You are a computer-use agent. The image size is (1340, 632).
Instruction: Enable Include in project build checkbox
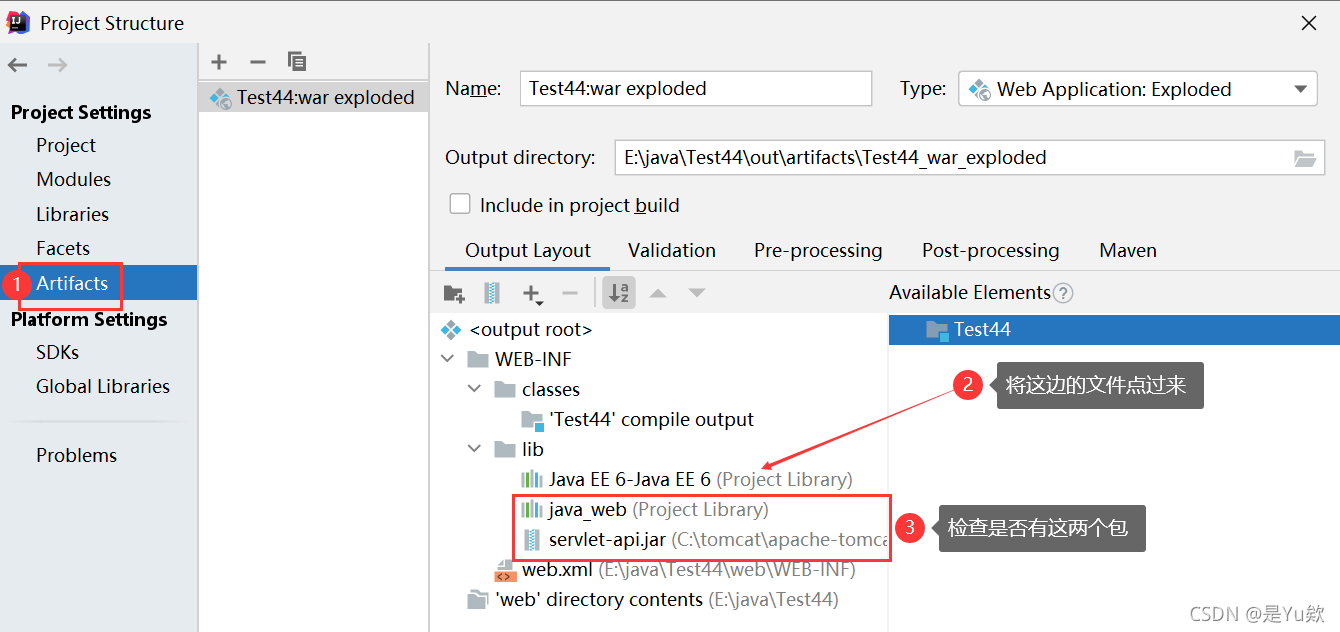tap(460, 204)
